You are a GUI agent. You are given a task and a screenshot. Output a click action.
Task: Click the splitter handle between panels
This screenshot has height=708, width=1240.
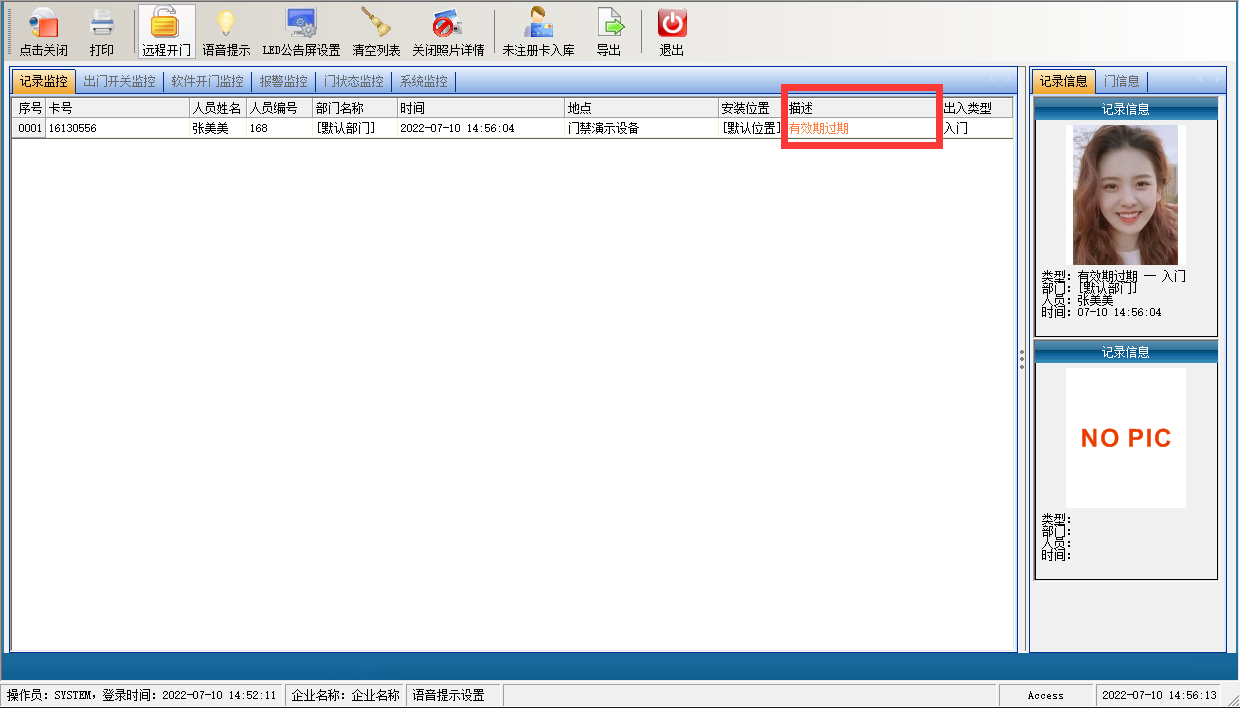click(1022, 360)
